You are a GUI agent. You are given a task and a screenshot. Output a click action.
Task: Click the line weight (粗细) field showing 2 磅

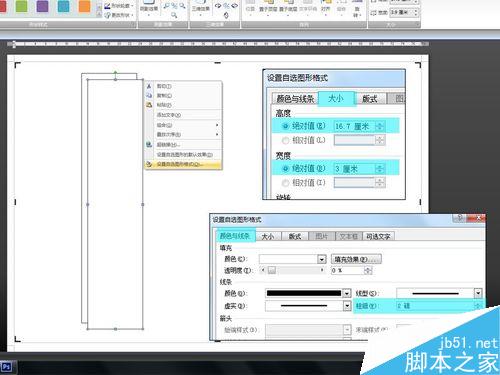pos(435,306)
